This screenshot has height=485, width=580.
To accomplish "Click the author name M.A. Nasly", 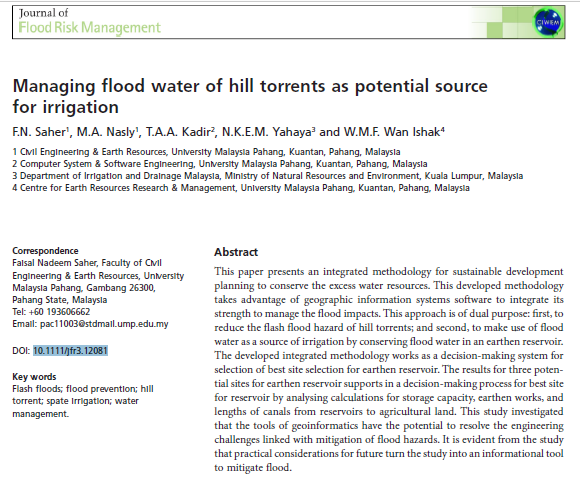I will coord(107,132).
